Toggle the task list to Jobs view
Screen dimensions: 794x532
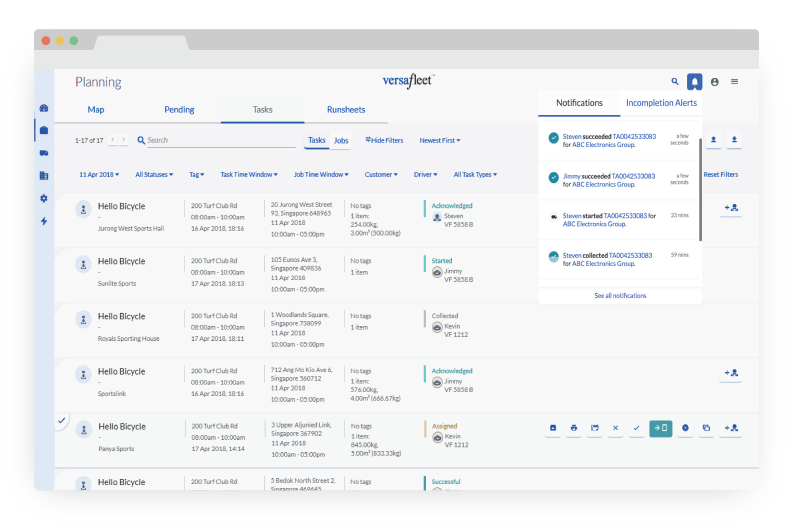[341, 141]
